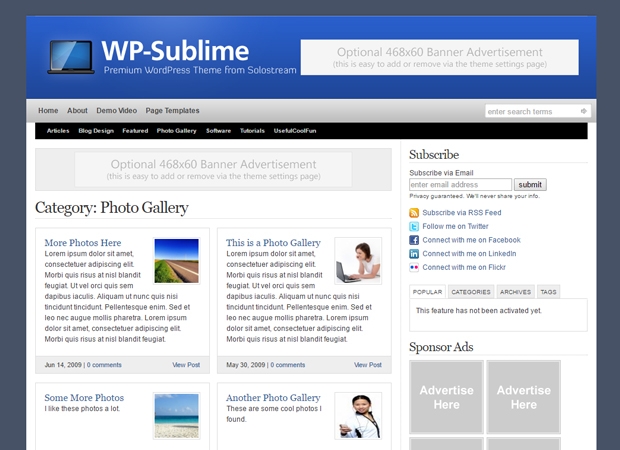Switch to the Tags tab
620x450 pixels.
pos(548,292)
